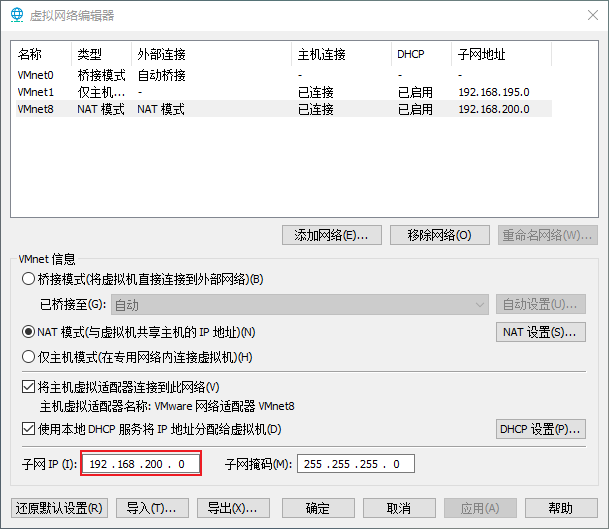Viewport: 609px width, 529px height.
Task: Confirm with the 确定 button
Action: click(318, 508)
